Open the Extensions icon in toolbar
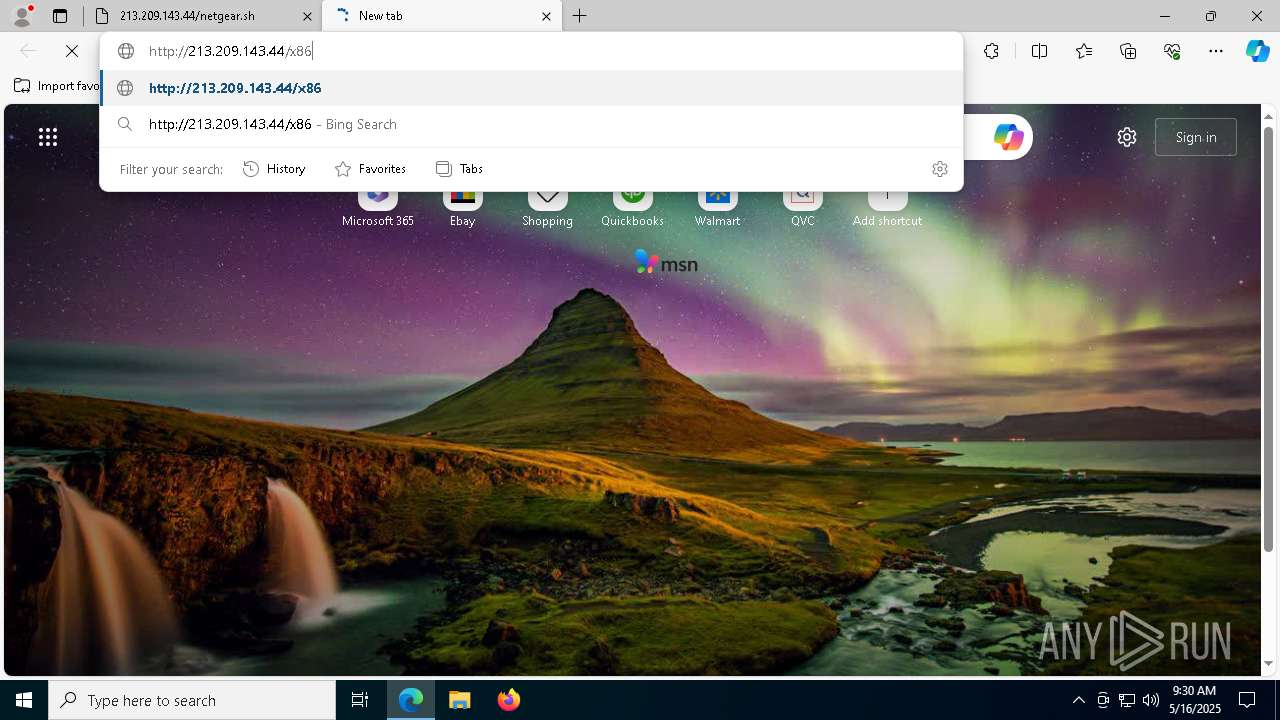 point(991,51)
